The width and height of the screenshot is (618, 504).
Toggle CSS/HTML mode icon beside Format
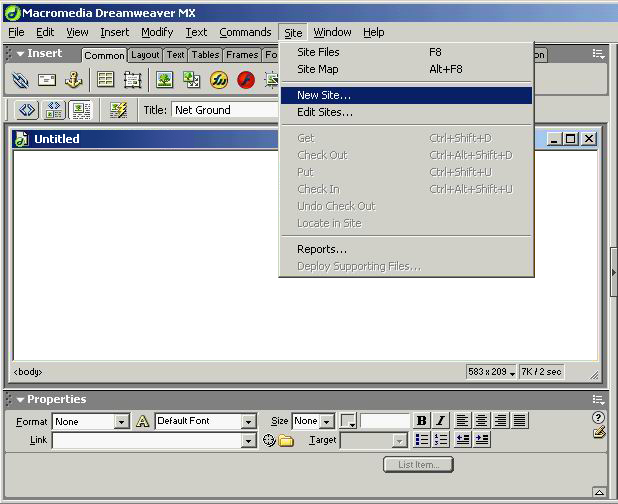click(x=142, y=421)
